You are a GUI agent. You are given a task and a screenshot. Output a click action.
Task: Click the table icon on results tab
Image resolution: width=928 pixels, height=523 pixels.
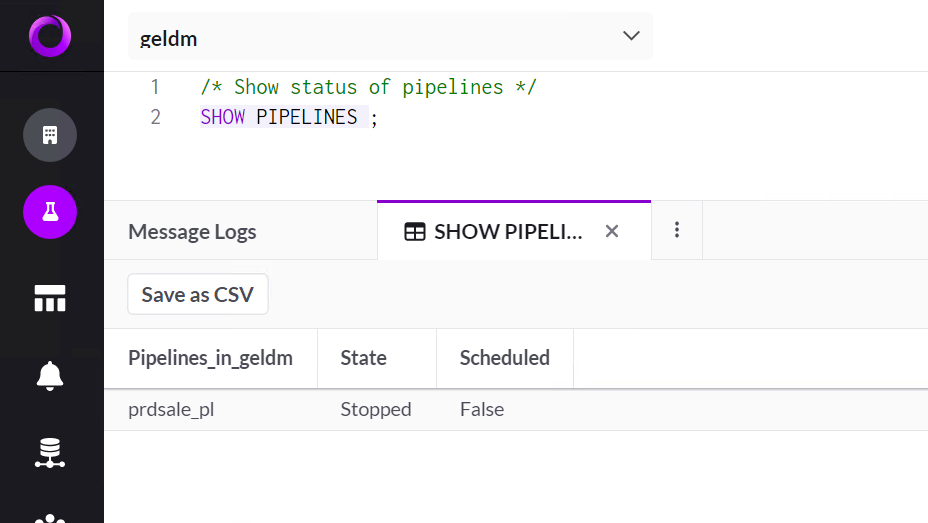click(414, 232)
